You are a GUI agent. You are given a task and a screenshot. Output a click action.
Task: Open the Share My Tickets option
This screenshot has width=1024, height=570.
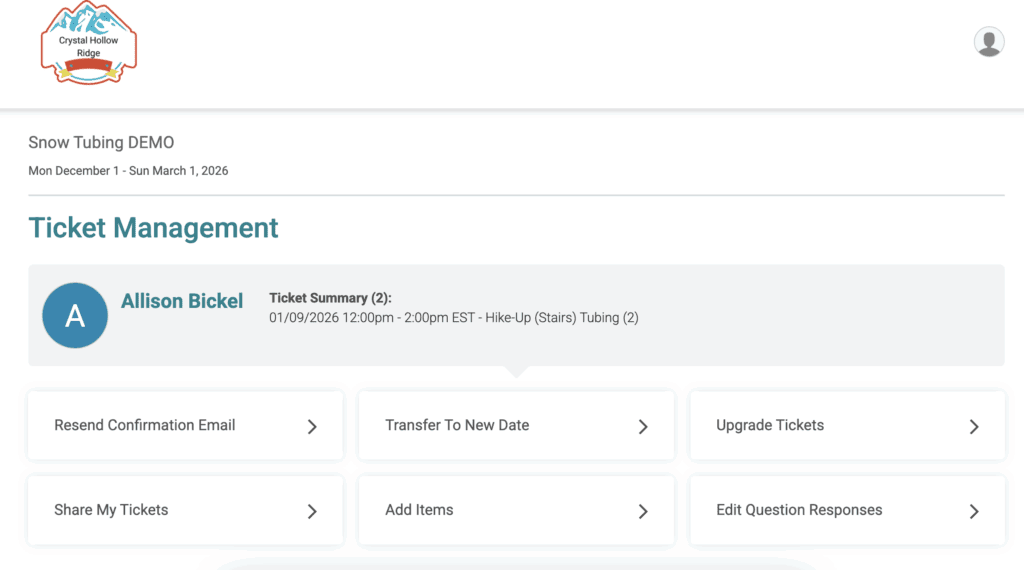pos(185,511)
